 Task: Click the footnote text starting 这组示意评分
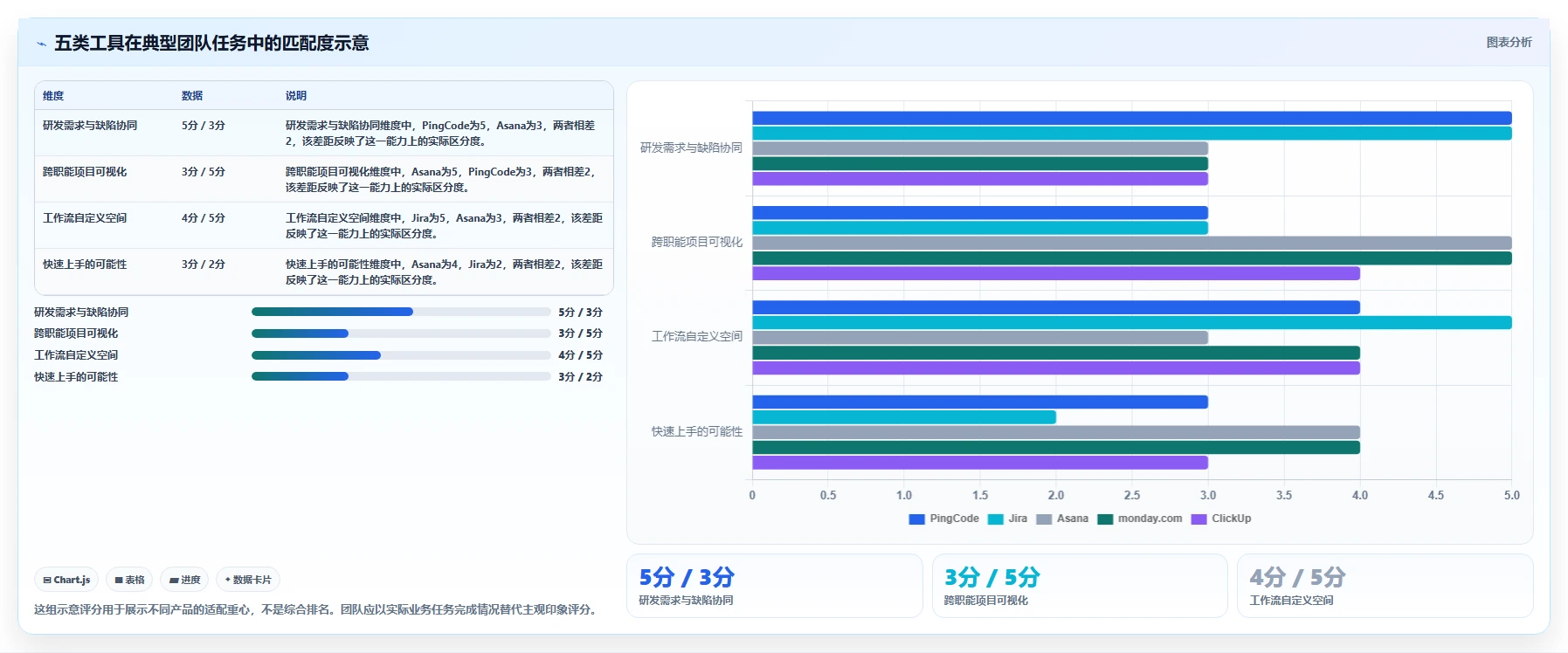point(315,609)
